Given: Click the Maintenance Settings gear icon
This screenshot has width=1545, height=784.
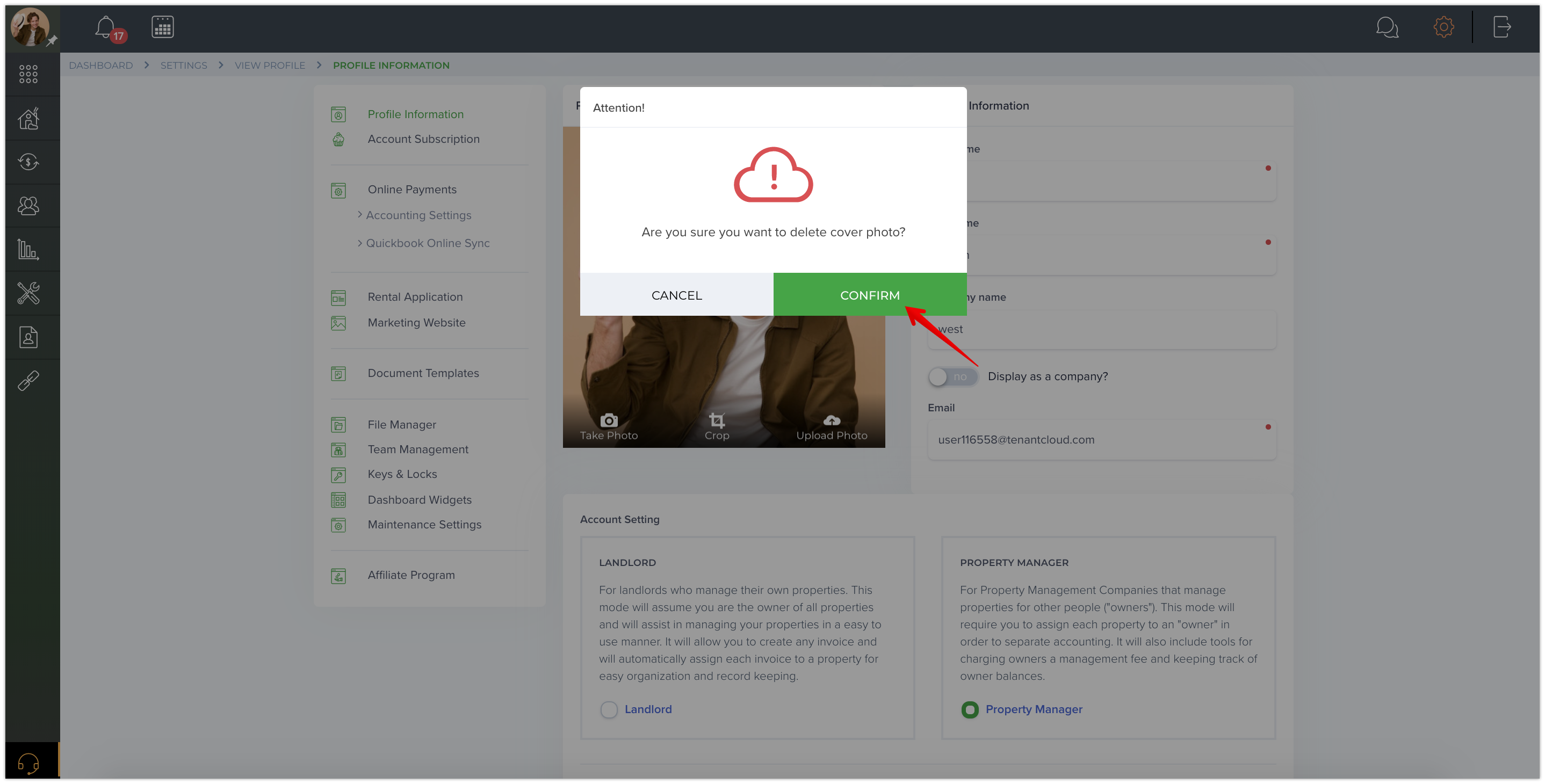Looking at the screenshot, I should 338,526.
